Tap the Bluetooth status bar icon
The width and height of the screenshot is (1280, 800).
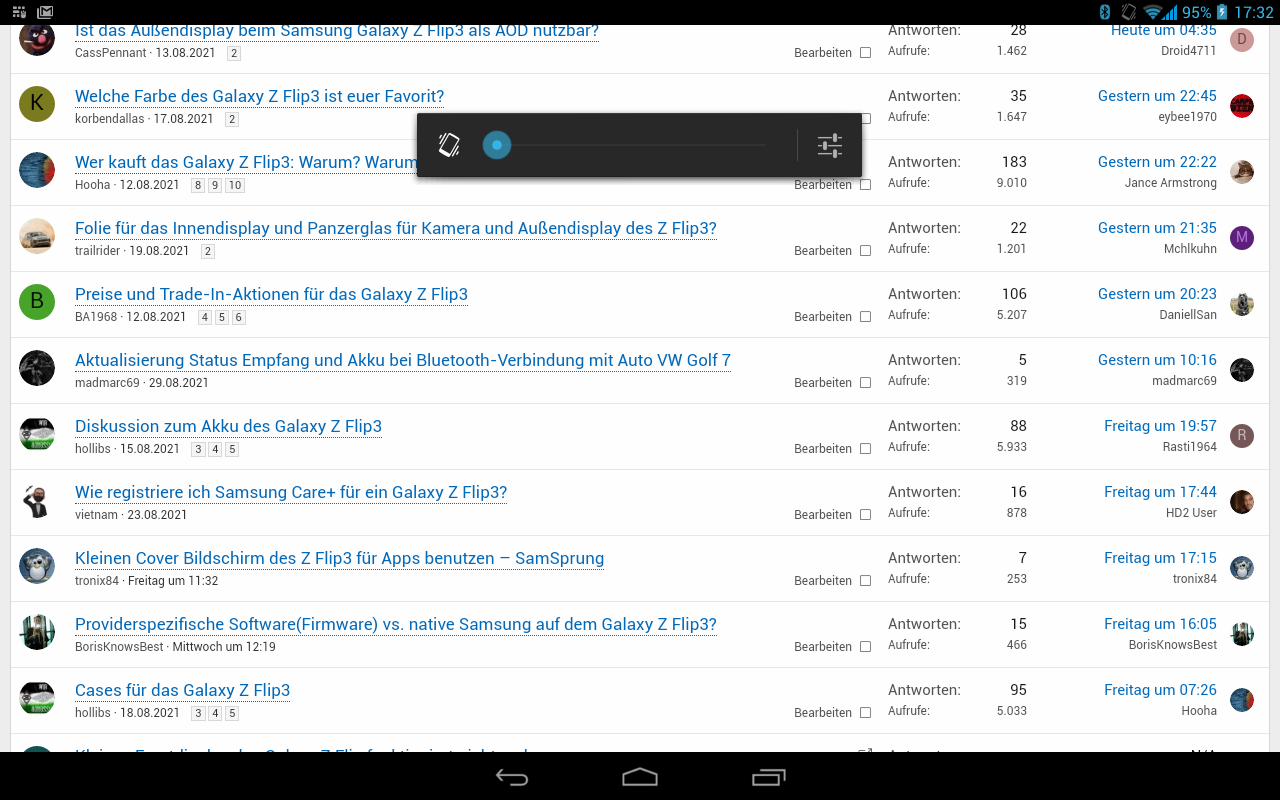tap(1105, 12)
